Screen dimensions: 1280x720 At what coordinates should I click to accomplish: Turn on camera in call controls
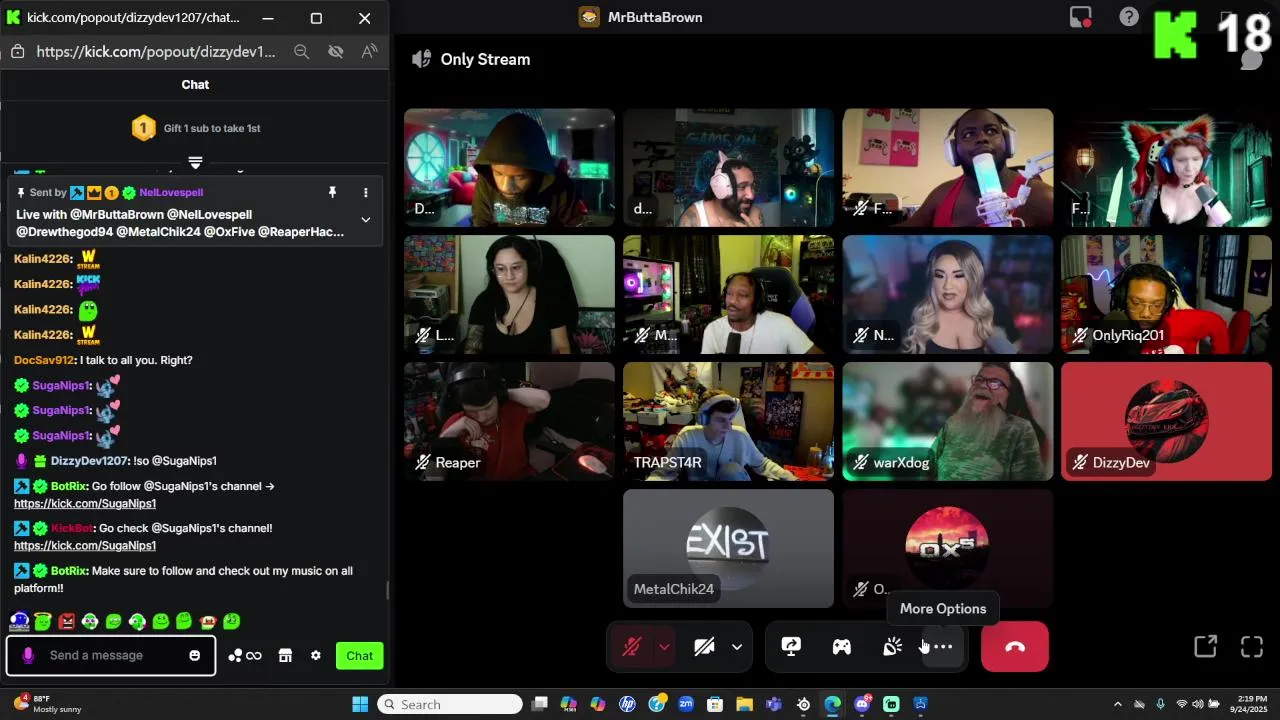coord(704,647)
